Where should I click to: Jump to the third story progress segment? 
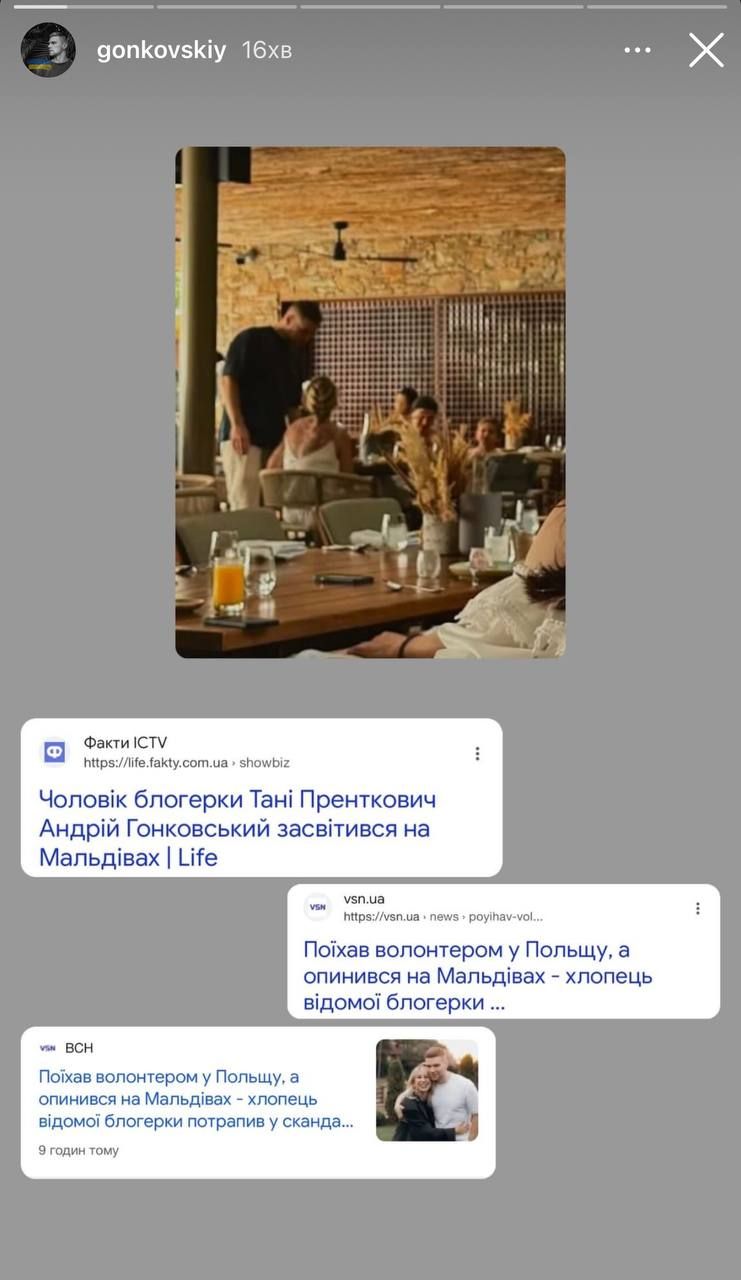370,7
